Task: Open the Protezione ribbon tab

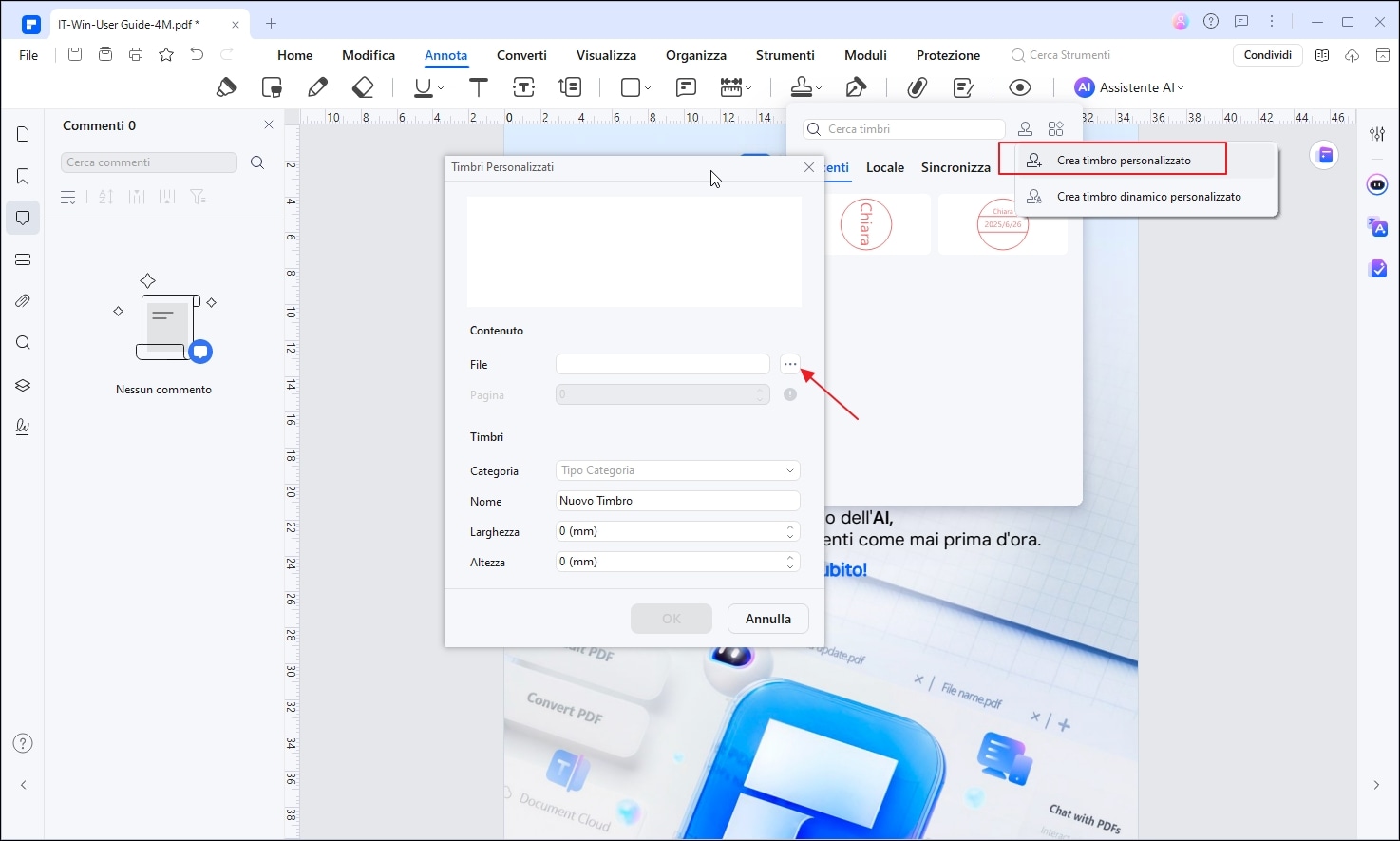Action: [948, 55]
